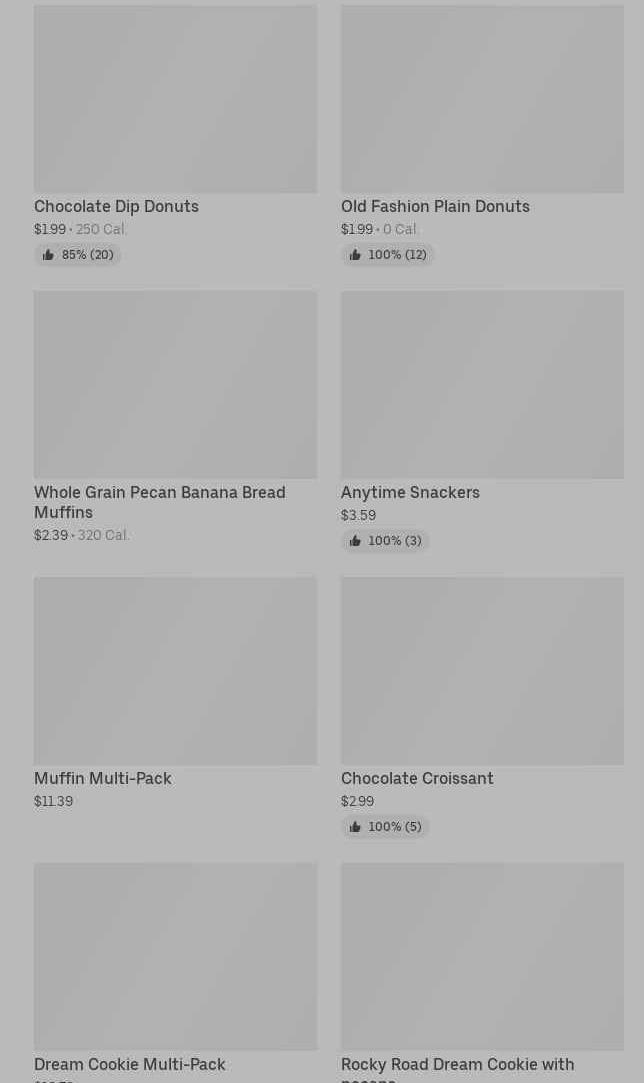Viewport: 644px width, 1083px height.
Task: Open the Dream Cookie Multi-Pack title link
Action: (x=130, y=1064)
